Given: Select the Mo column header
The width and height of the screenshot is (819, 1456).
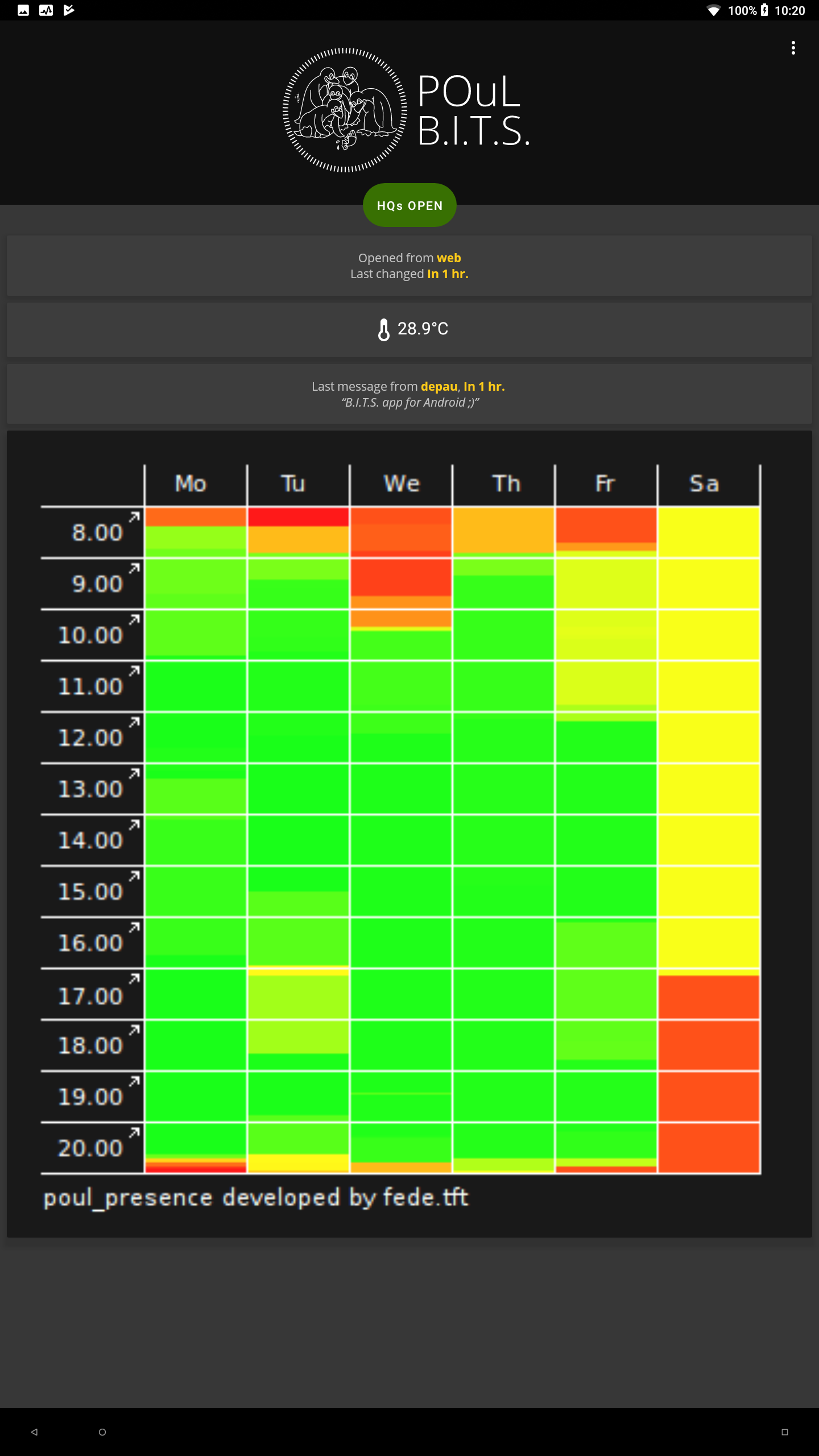Looking at the screenshot, I should click(x=191, y=484).
